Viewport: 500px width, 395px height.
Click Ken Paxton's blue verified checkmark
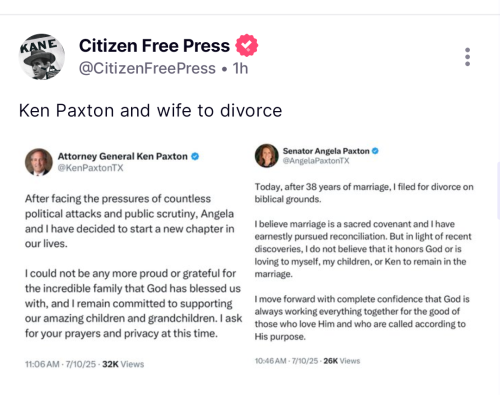(195, 156)
